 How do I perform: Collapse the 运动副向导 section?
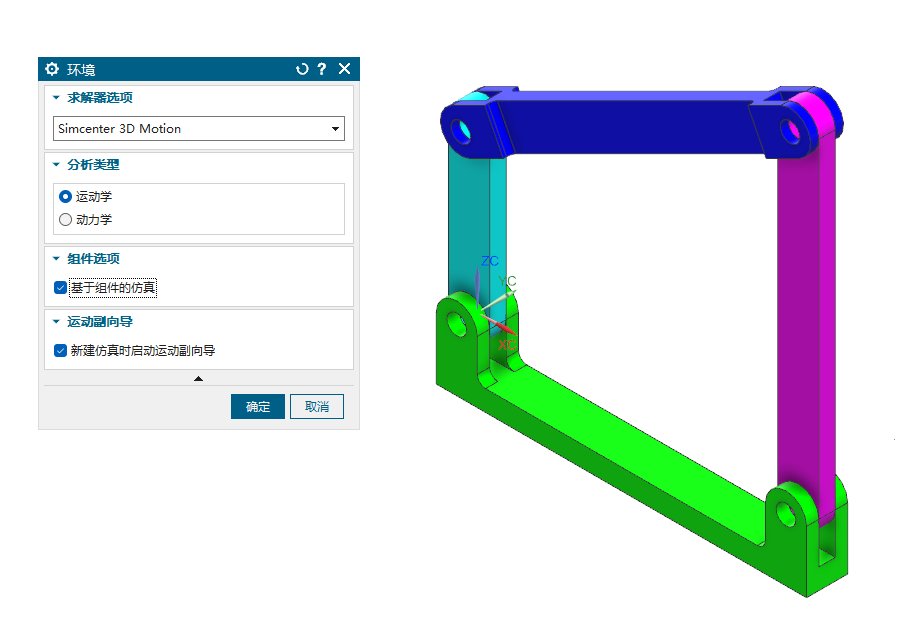pos(57,322)
